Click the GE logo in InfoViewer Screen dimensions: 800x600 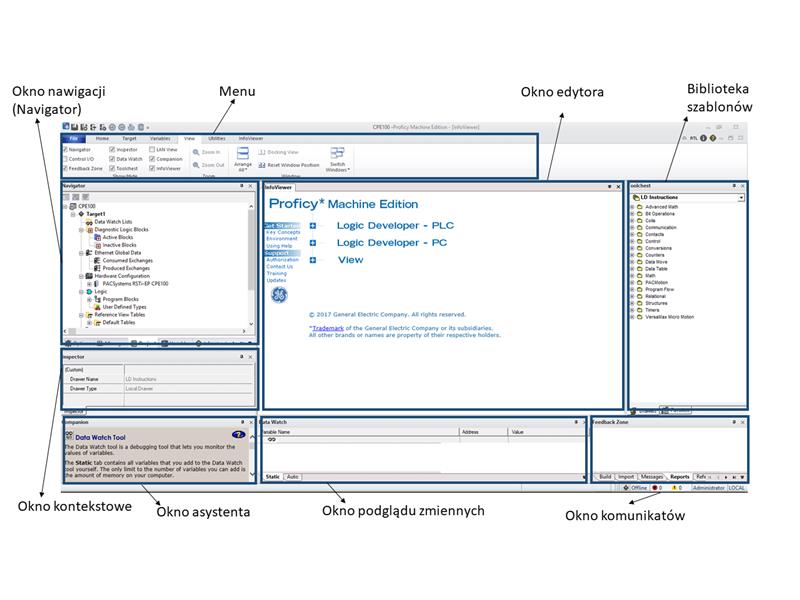[279, 295]
